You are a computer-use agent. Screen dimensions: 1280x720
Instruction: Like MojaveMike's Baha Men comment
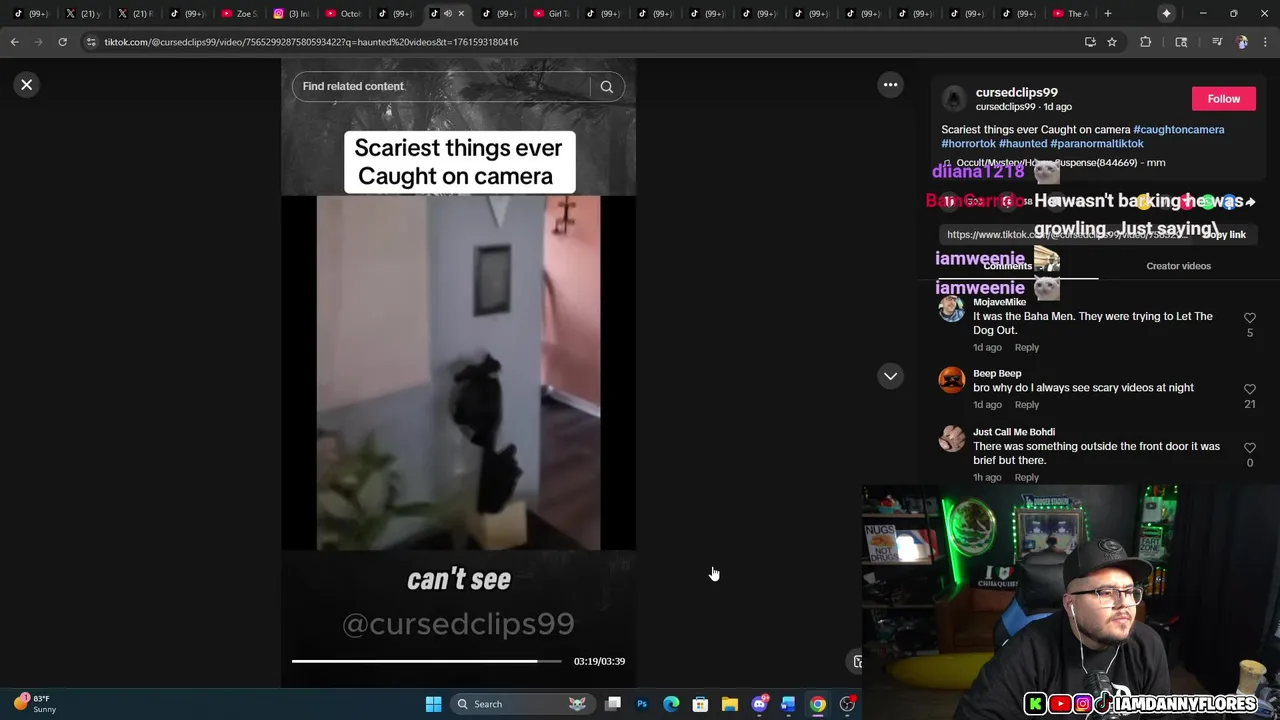(x=1249, y=318)
